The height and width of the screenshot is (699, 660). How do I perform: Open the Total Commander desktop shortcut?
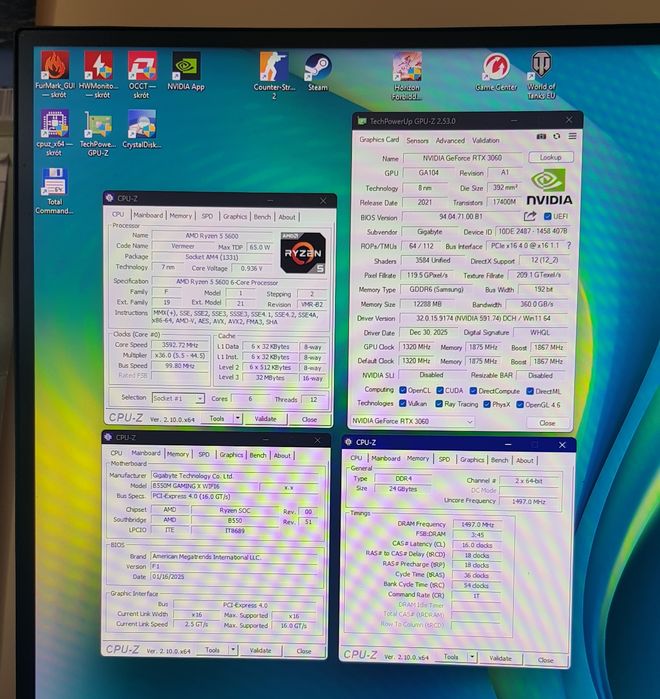coord(54,191)
